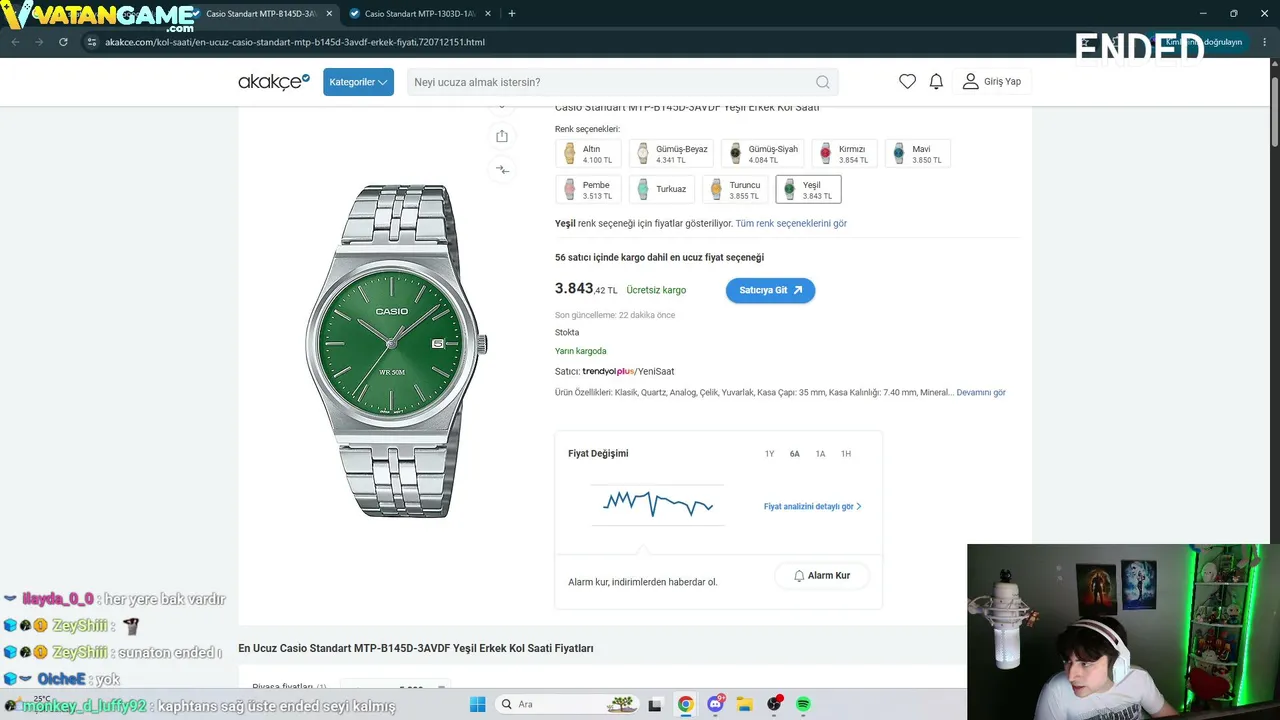
Task: Switch price chart to 1Y range
Action: [769, 454]
